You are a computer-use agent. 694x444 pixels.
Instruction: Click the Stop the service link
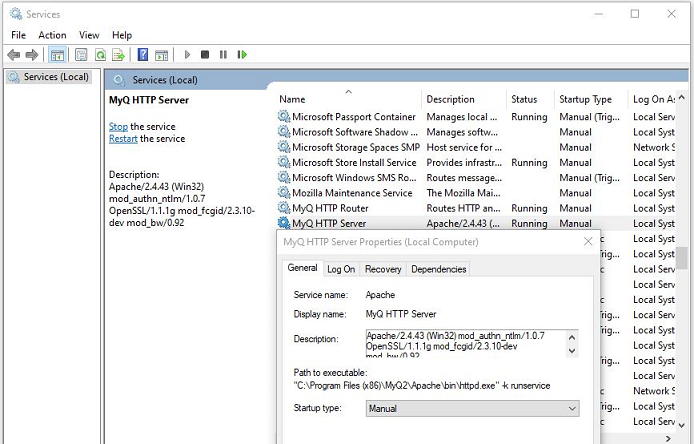click(x=118, y=127)
